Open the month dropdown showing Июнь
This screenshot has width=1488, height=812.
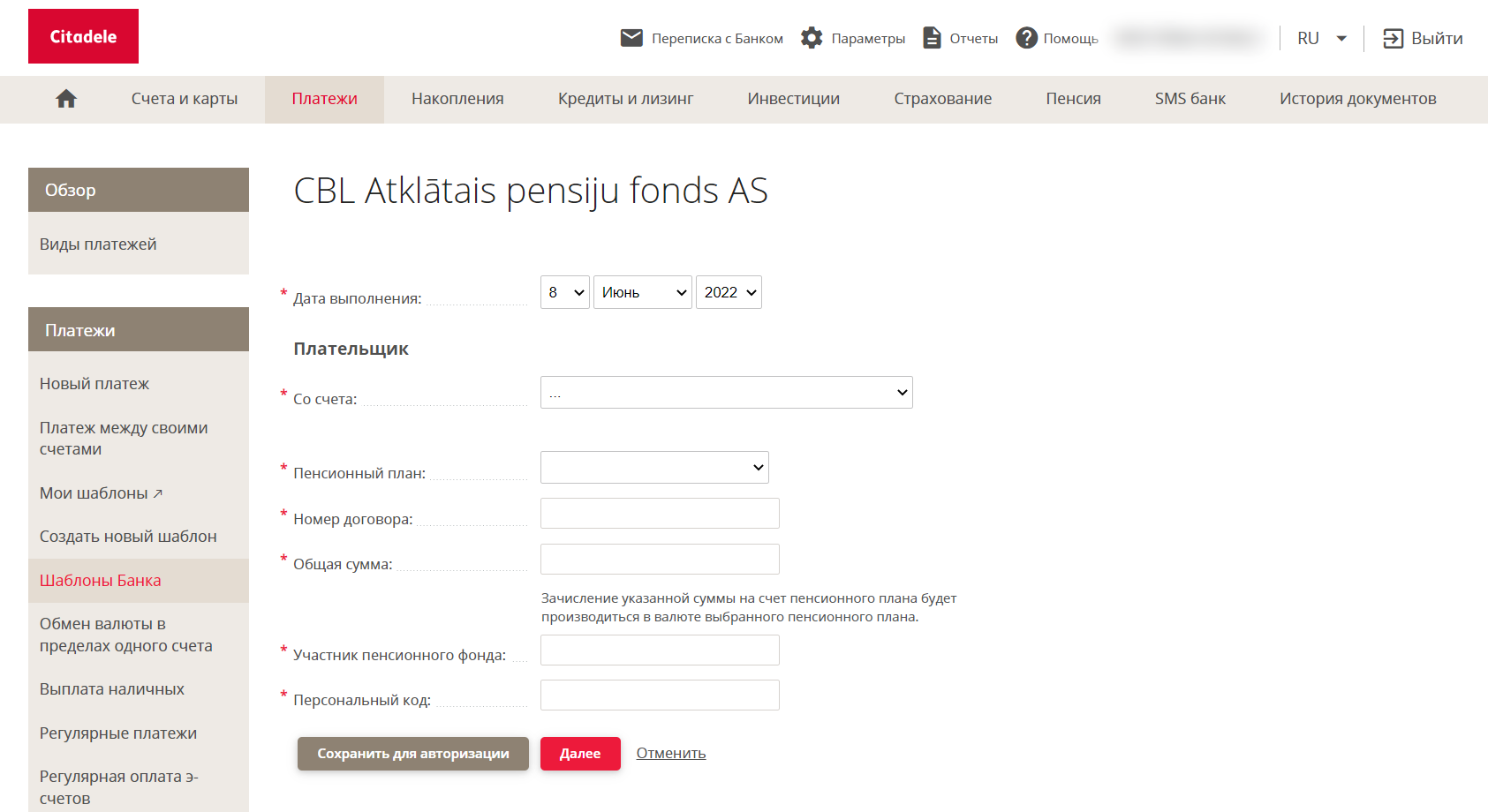coord(642,292)
